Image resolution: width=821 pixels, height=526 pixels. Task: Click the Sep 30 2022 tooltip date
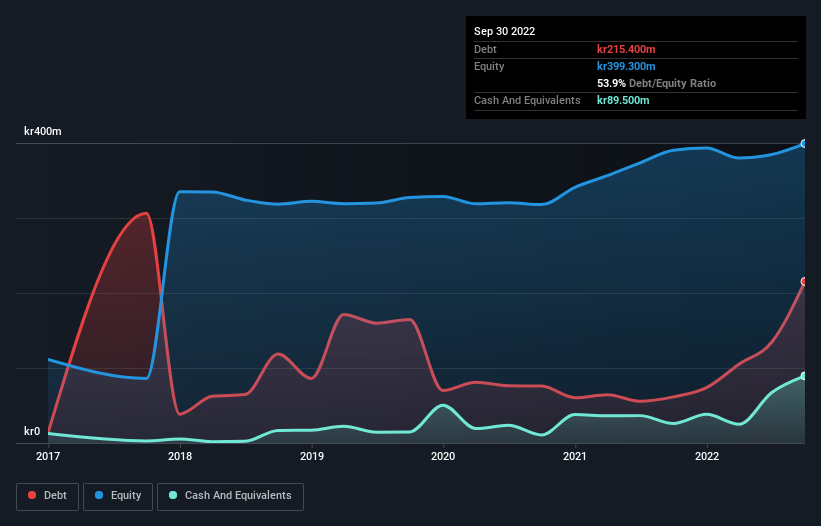(x=504, y=31)
